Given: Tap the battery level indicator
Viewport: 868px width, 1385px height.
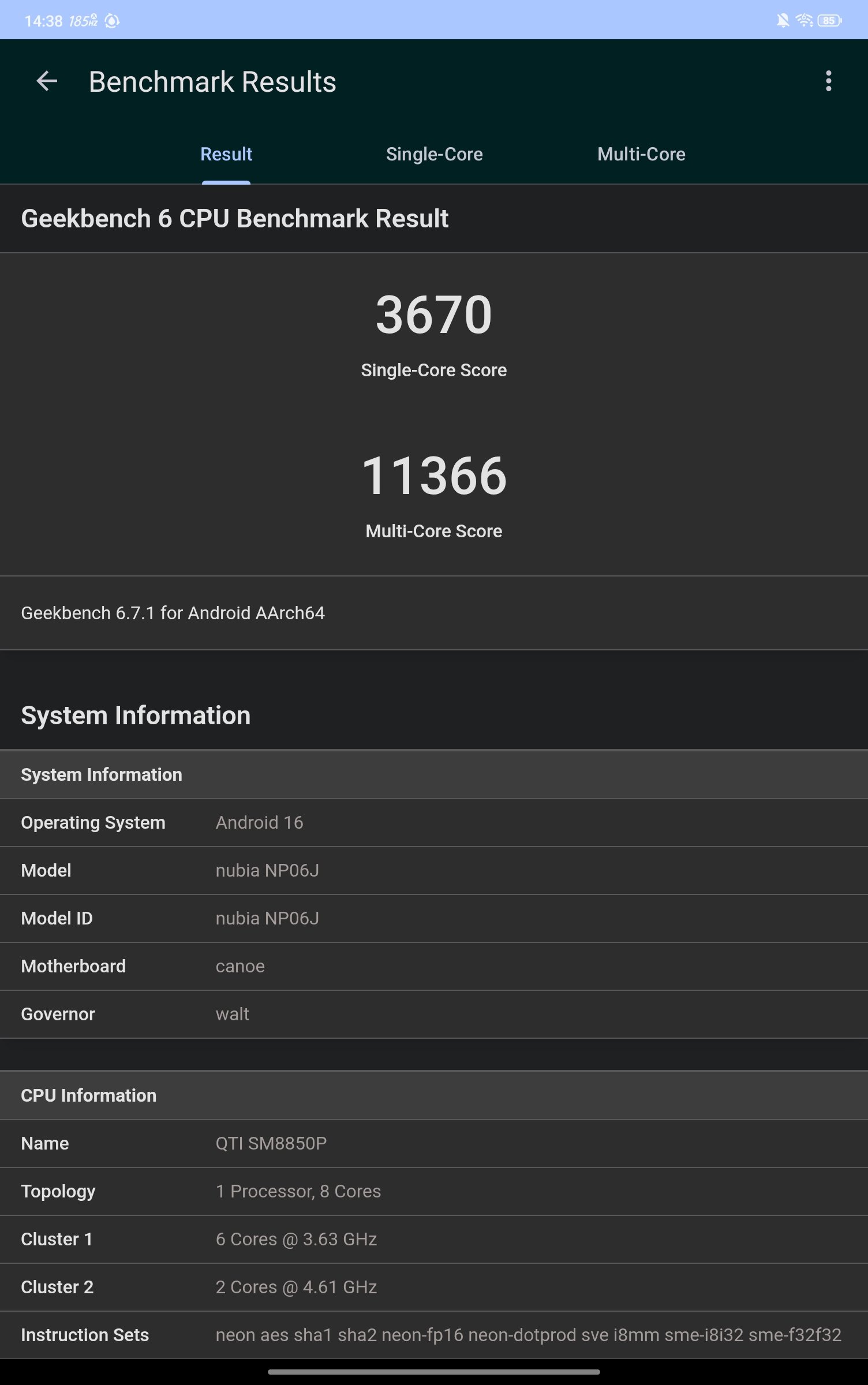Looking at the screenshot, I should [829, 21].
